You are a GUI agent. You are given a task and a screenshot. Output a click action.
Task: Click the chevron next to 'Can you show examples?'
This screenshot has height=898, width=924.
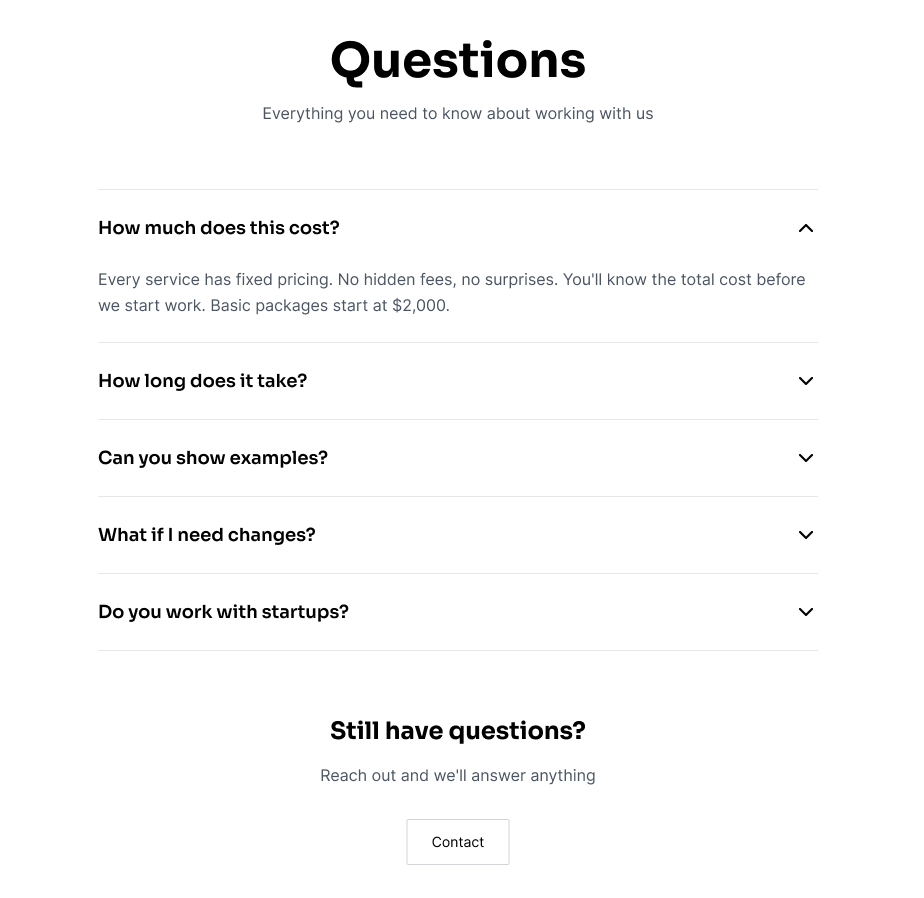point(806,458)
